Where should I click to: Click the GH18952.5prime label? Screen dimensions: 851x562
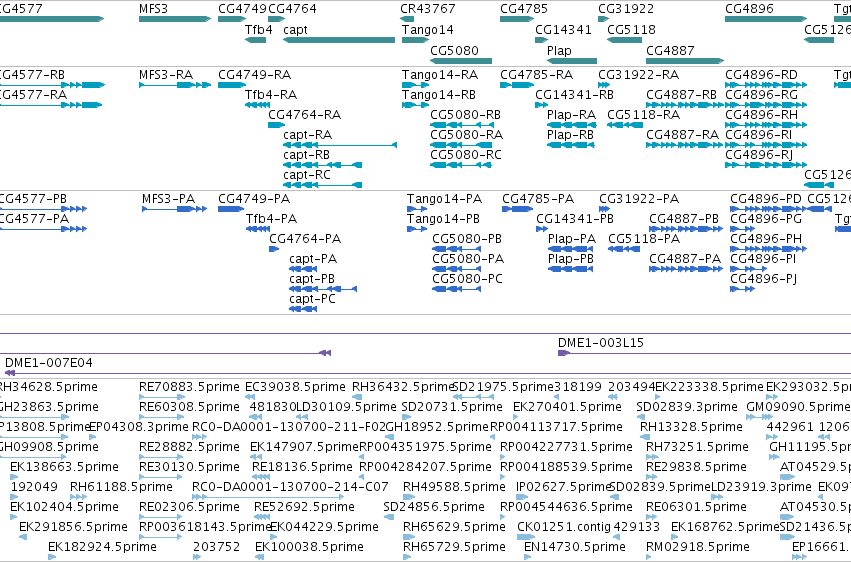pyautogui.click(x=437, y=427)
